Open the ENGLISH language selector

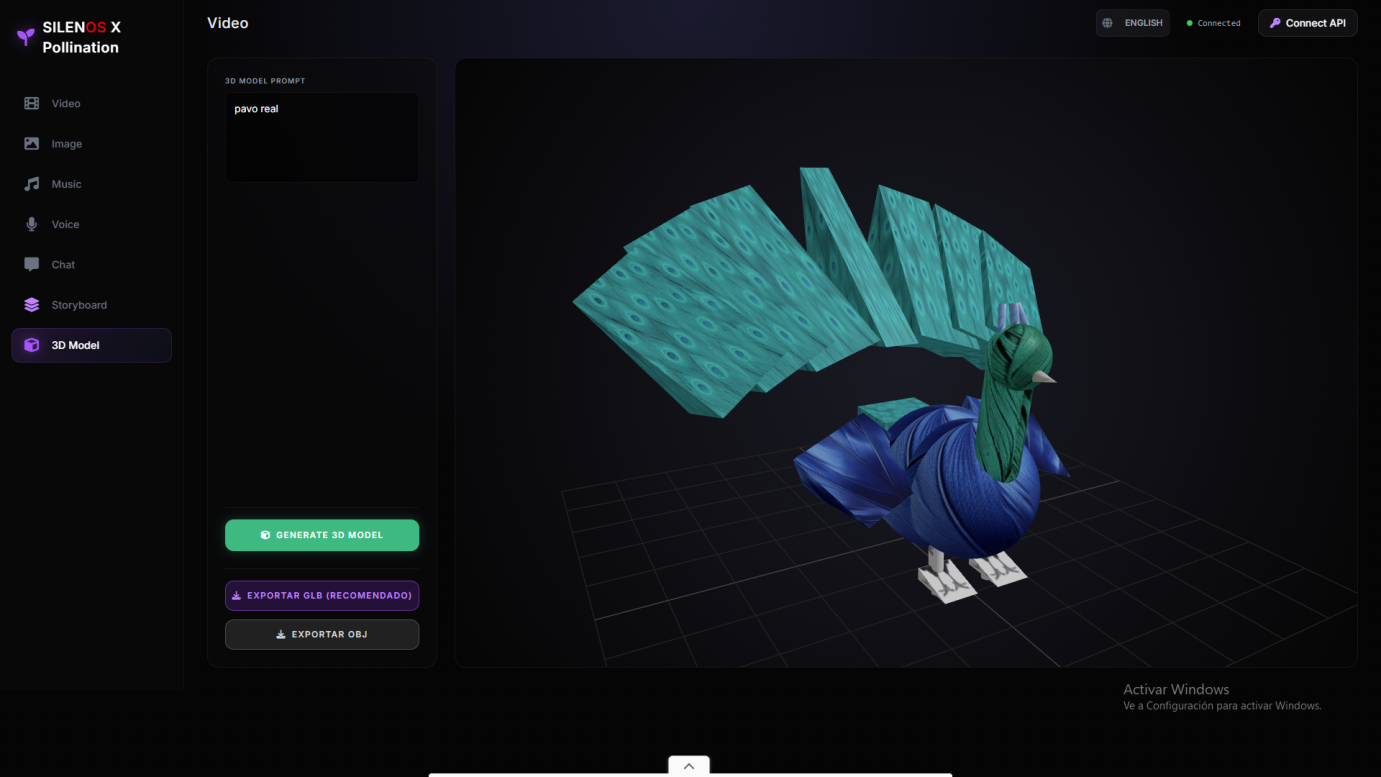coord(1132,22)
